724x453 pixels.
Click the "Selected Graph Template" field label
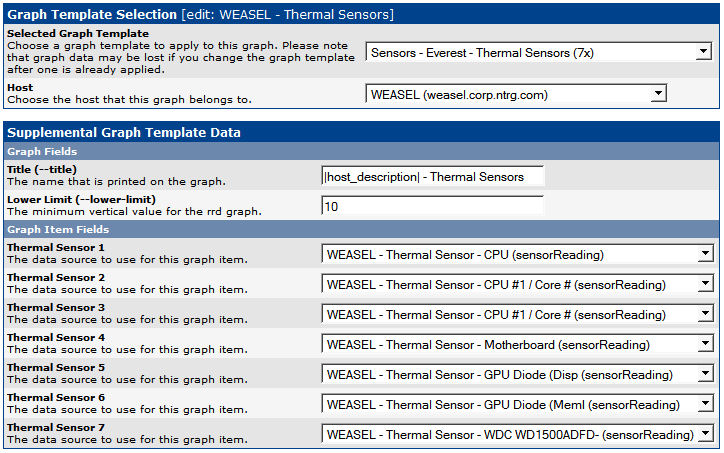(x=78, y=33)
